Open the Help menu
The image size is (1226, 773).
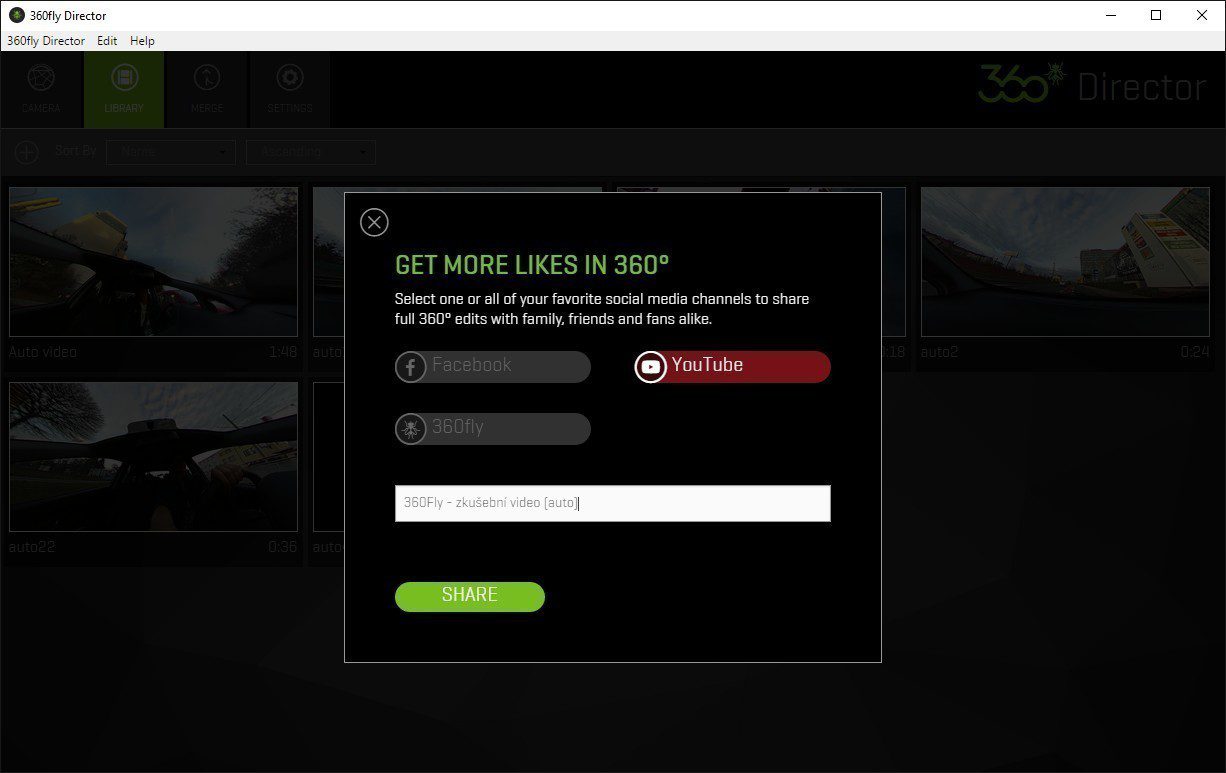click(143, 41)
